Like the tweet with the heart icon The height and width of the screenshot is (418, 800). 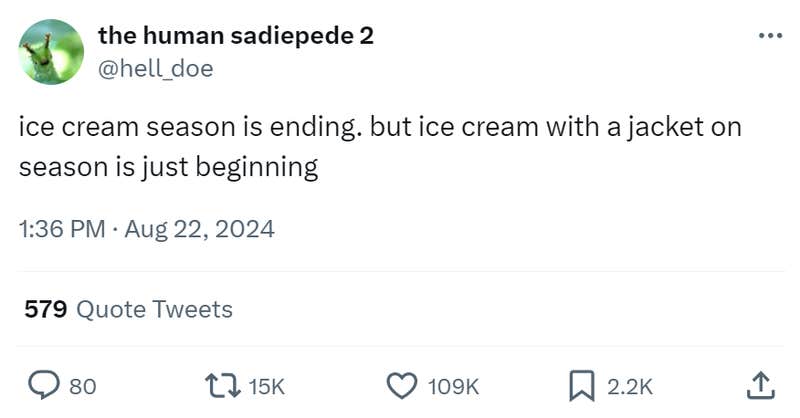tap(401, 384)
